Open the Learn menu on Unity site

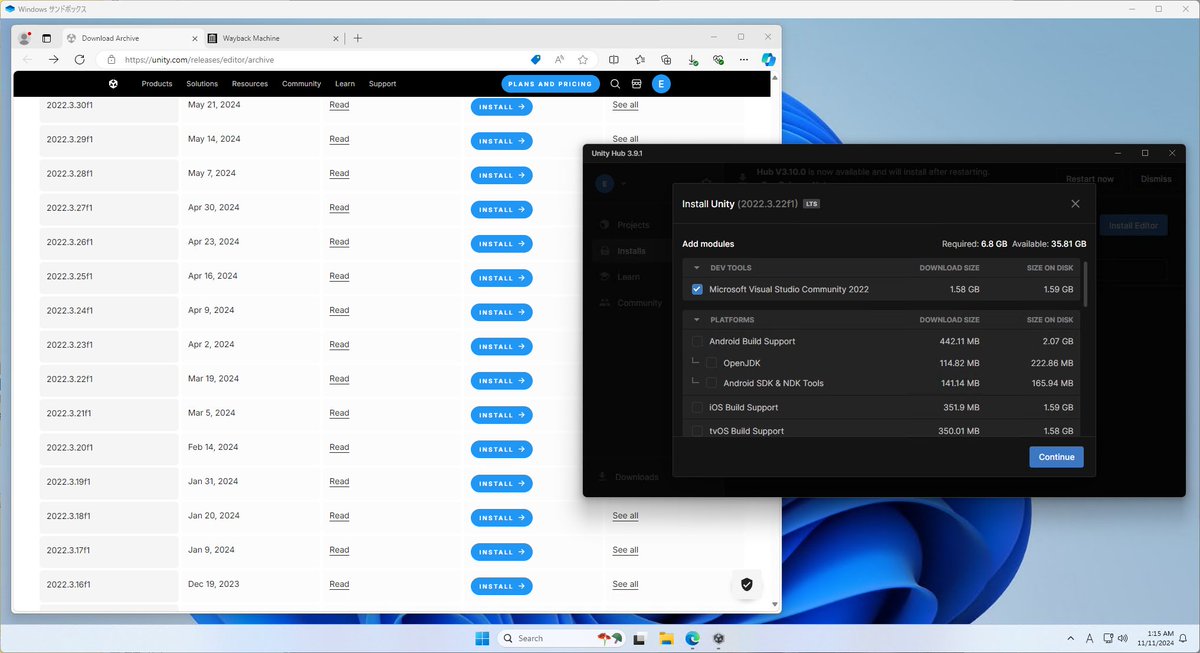click(345, 84)
